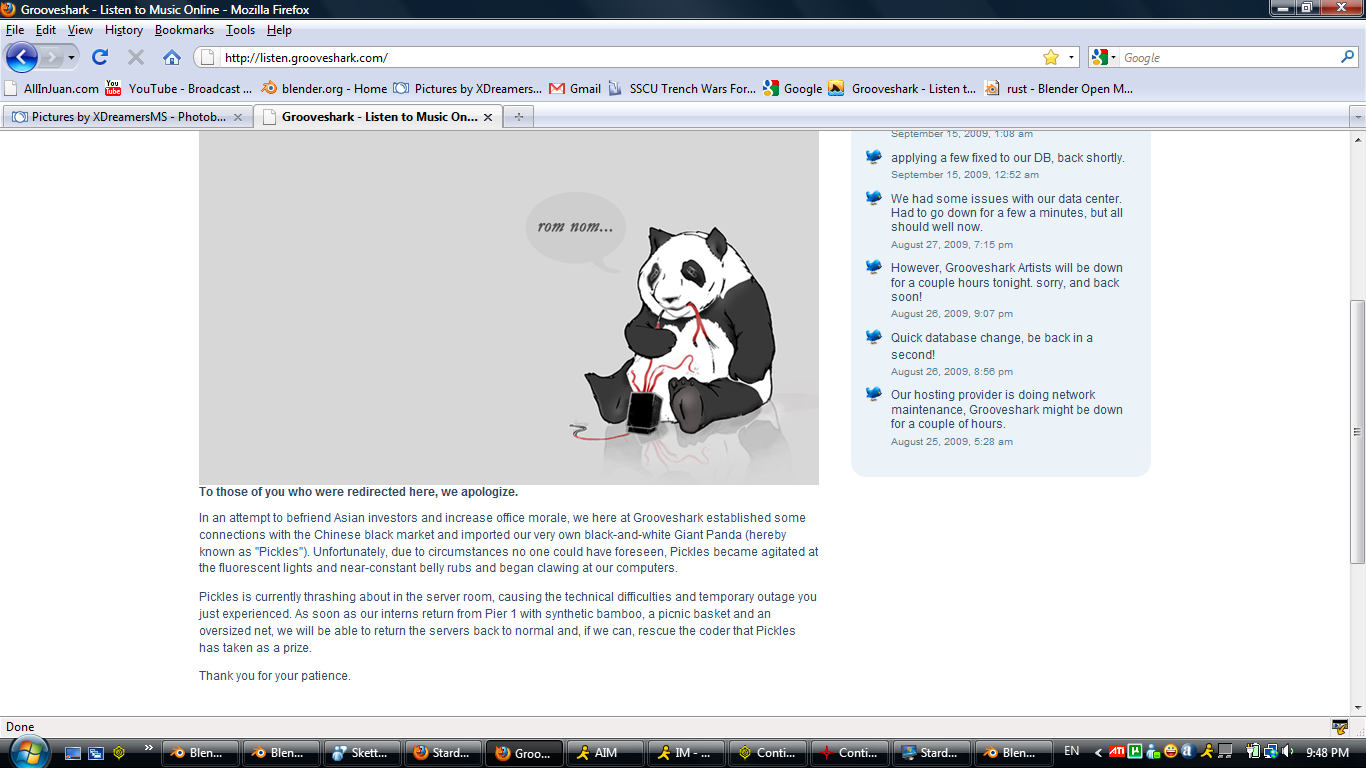This screenshot has height=768, width=1366.
Task: Open the rust - Blender Open M... bookmark
Action: coord(1058,88)
